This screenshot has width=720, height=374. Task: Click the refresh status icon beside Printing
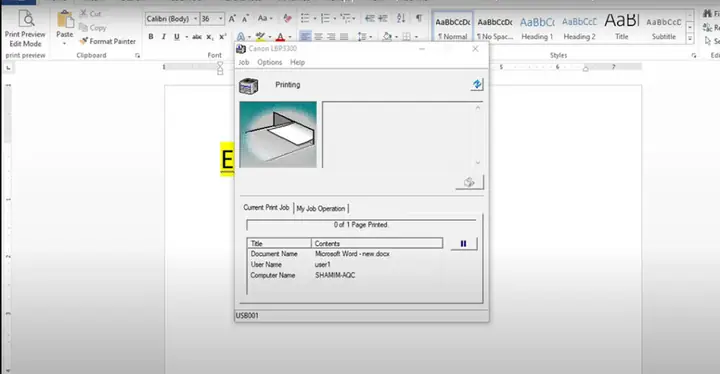coord(477,85)
